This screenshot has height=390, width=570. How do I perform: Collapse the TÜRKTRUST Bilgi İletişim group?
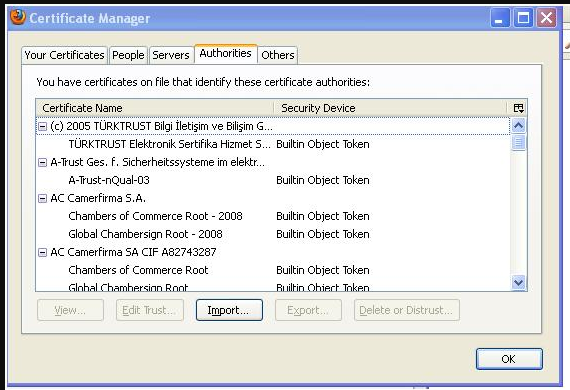43,126
